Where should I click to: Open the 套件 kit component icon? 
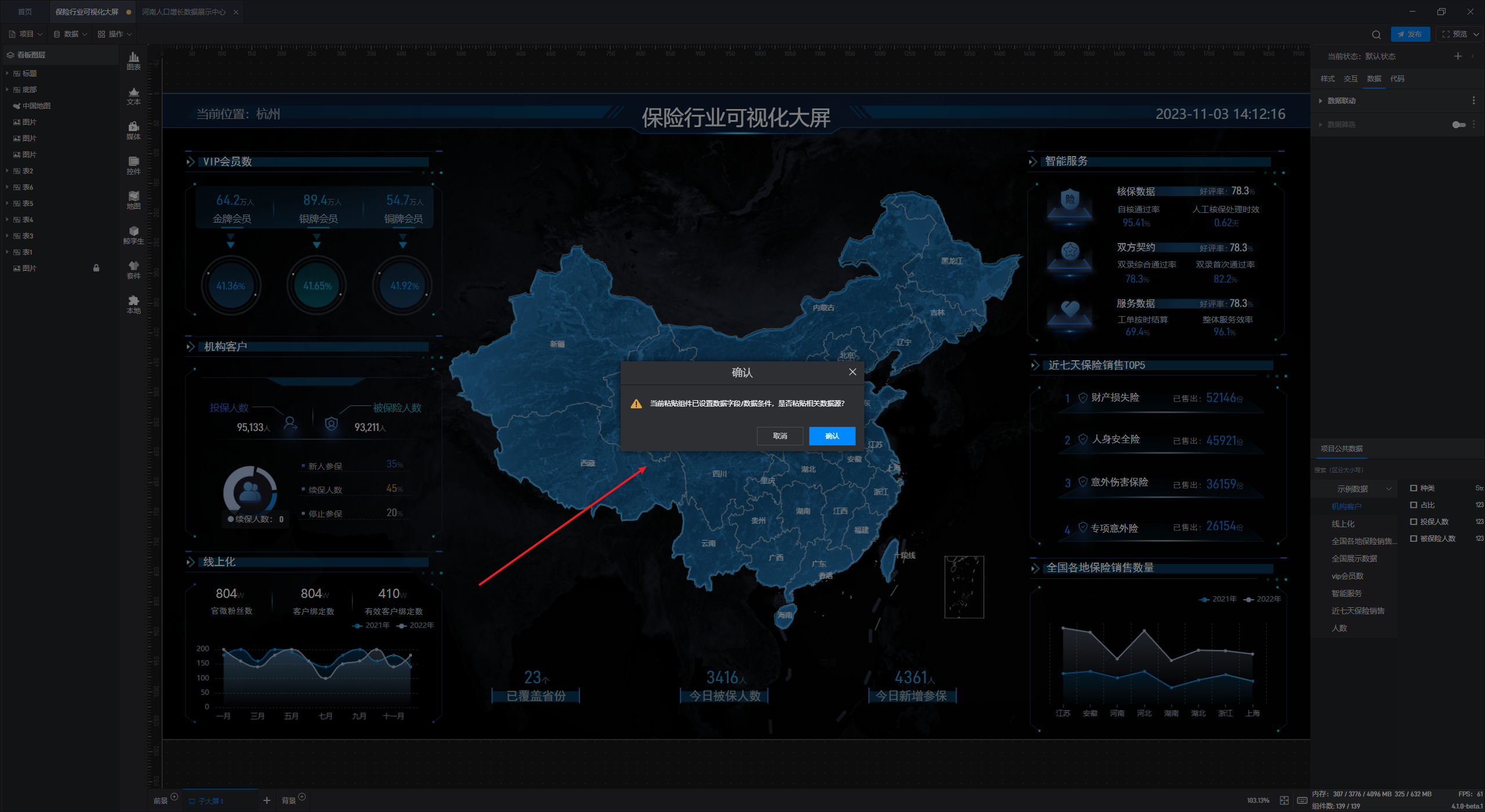[133, 269]
